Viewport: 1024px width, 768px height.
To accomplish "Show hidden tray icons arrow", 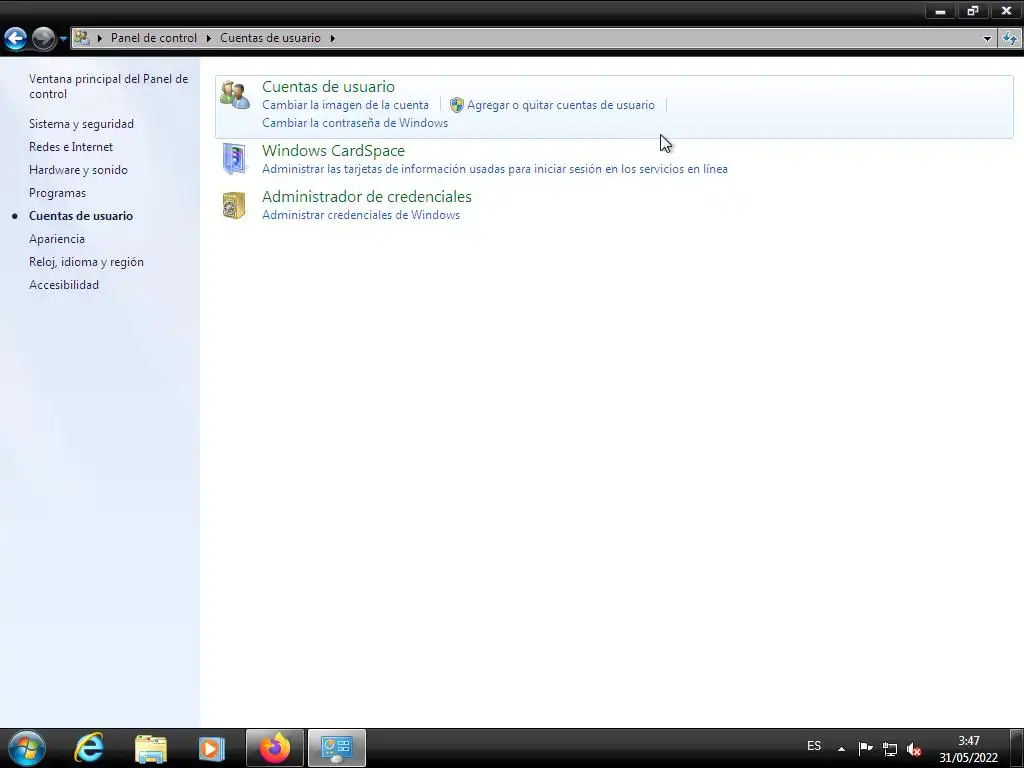I will tap(841, 748).
